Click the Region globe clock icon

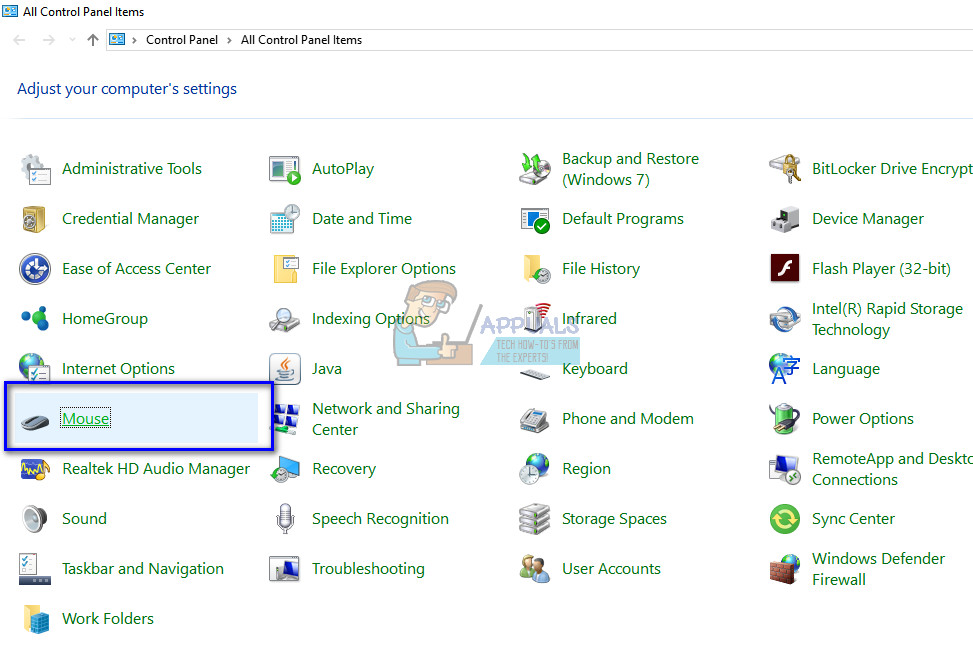click(534, 469)
